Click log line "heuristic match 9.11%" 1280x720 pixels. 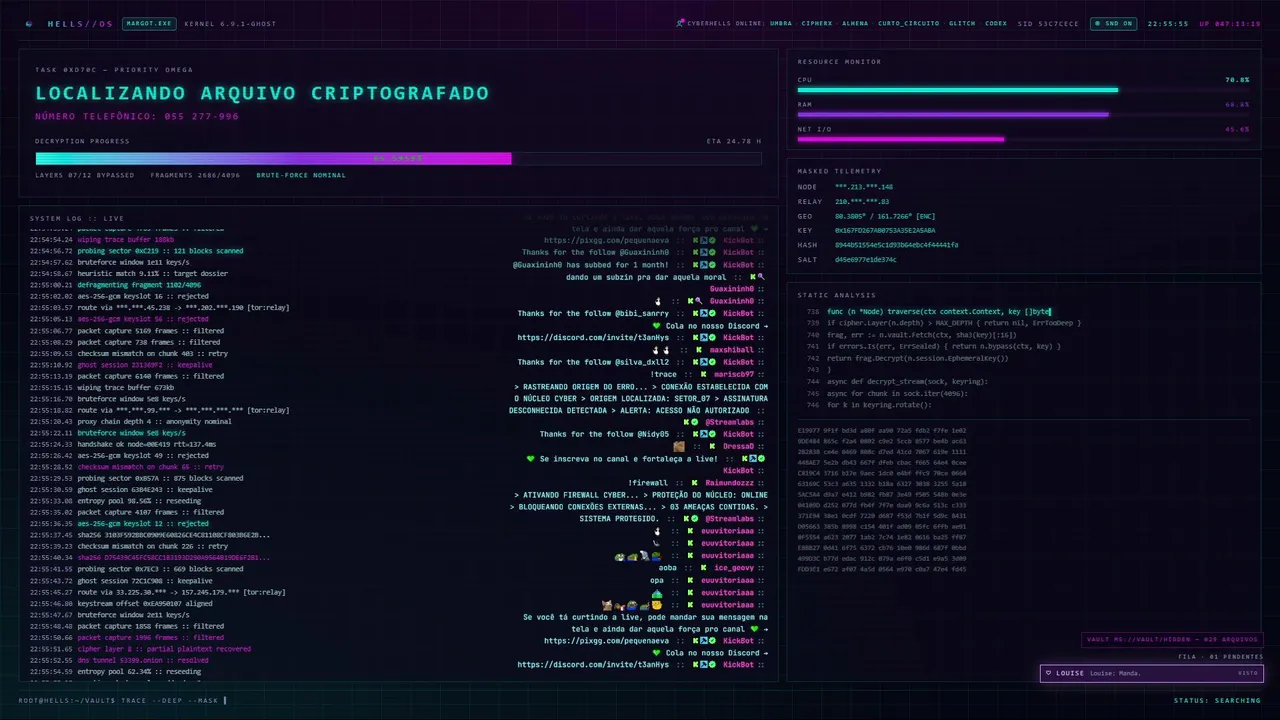[153, 273]
